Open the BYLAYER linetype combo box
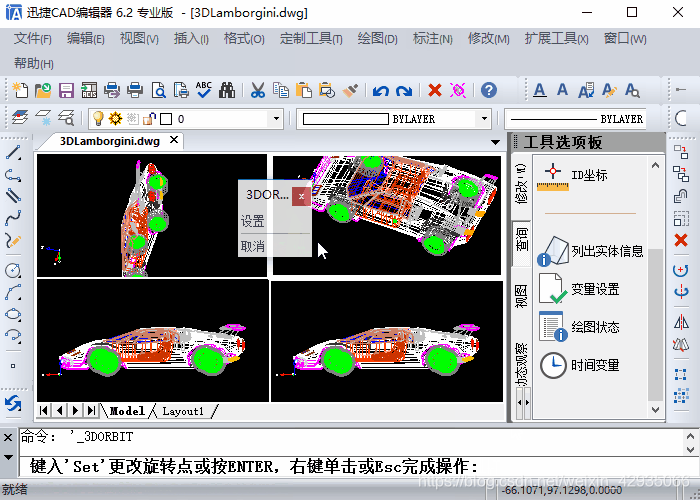The image size is (700, 500). 576,119
